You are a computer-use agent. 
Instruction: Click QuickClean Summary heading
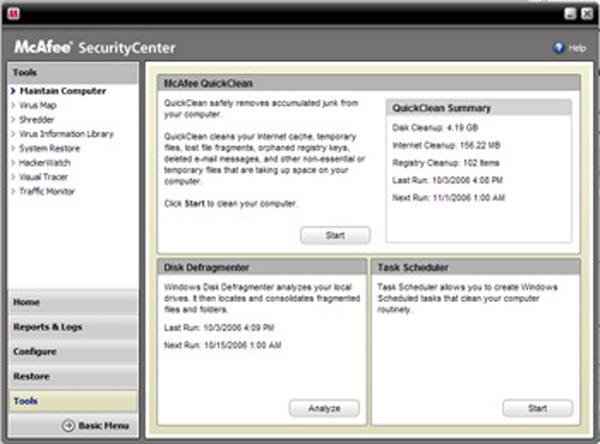click(441, 108)
